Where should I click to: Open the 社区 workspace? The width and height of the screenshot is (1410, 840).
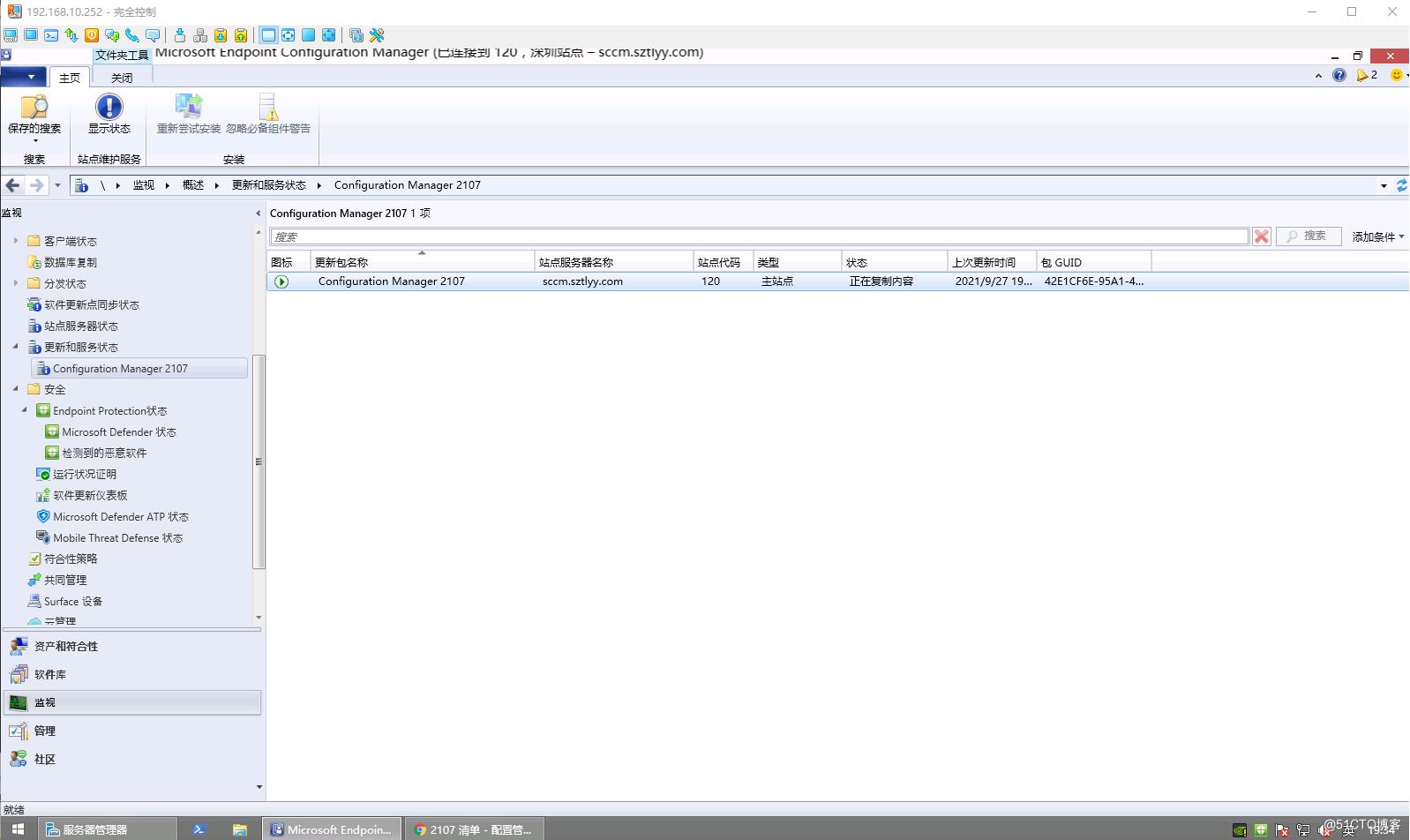click(x=132, y=759)
